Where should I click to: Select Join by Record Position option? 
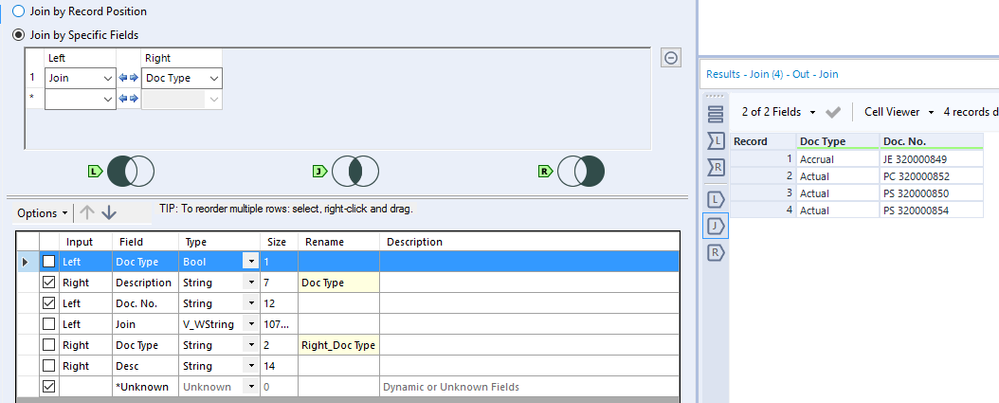tap(20, 11)
